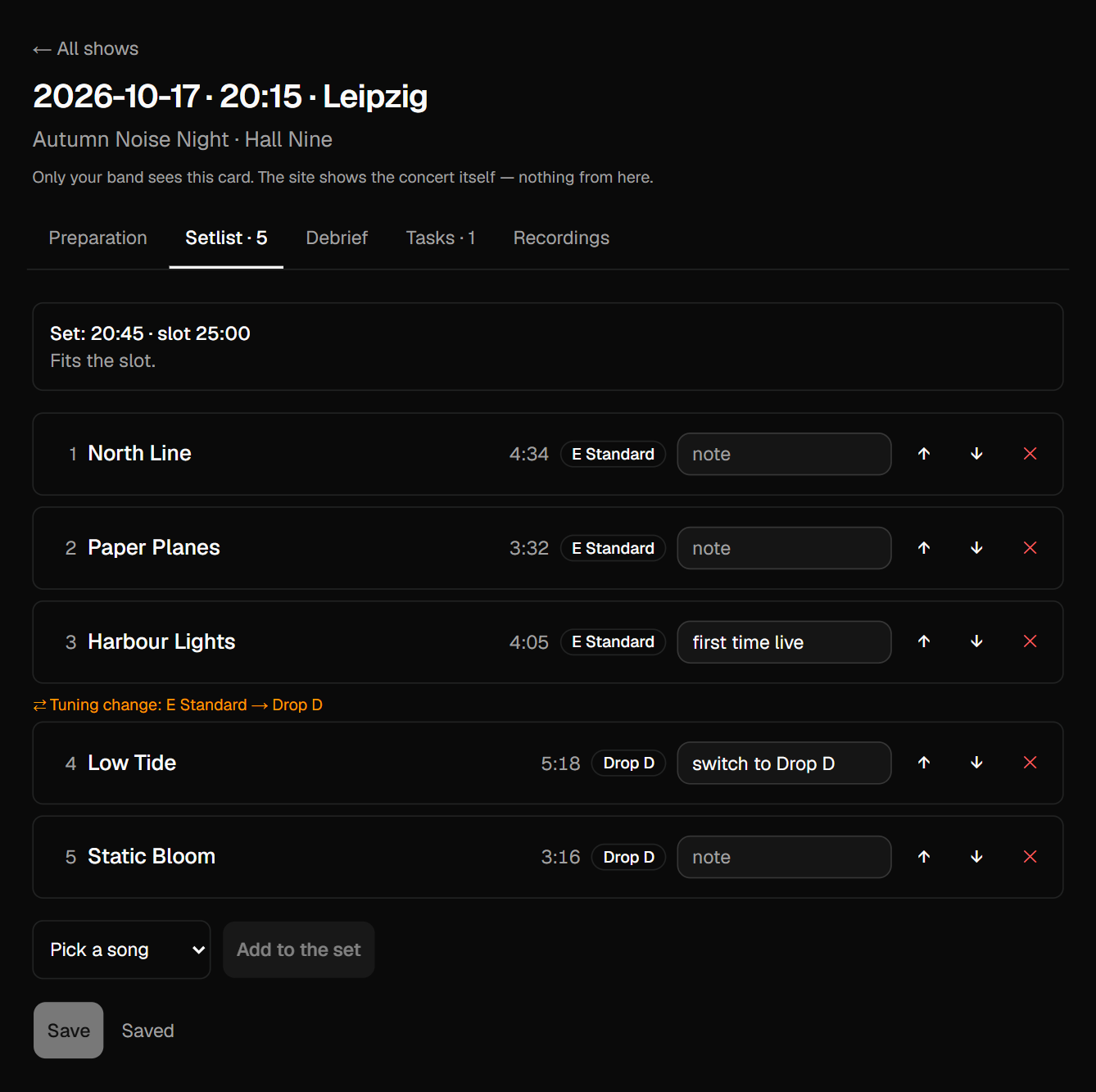Delete Low Tide from the setlist
1096x1092 pixels.
coord(1030,763)
